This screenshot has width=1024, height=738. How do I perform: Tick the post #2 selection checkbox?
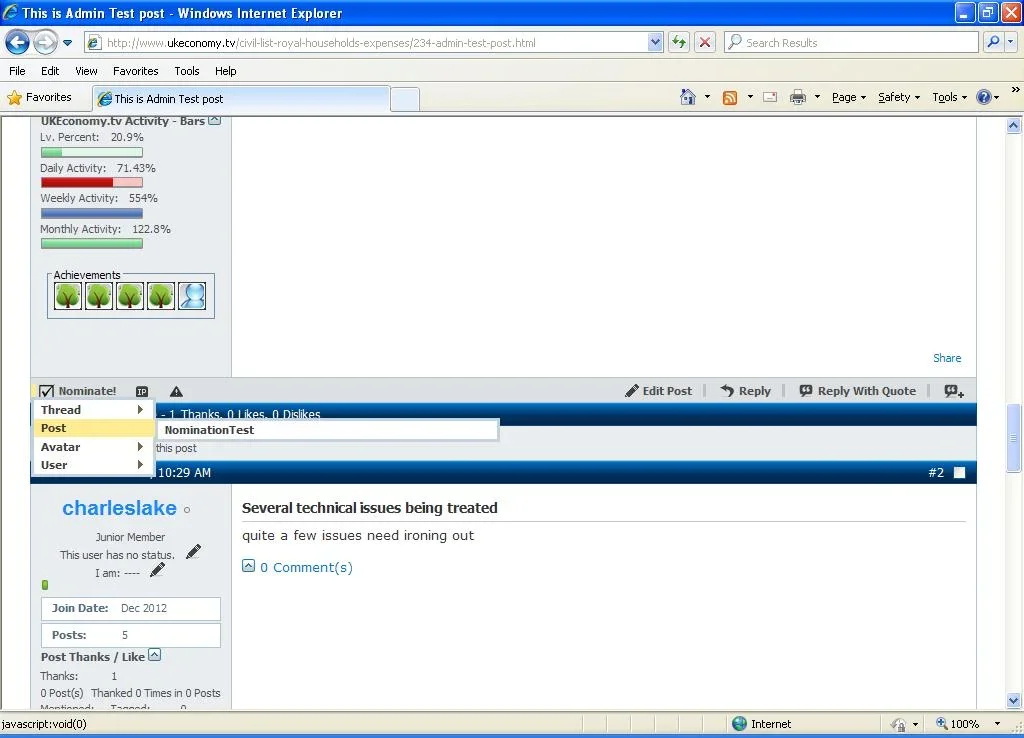pyautogui.click(x=959, y=473)
